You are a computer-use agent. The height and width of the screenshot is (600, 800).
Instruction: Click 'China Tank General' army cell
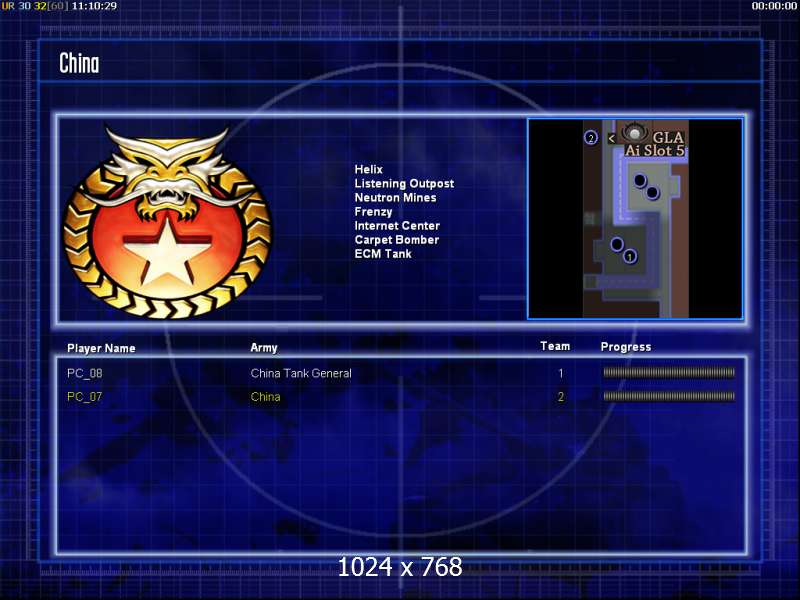[301, 373]
